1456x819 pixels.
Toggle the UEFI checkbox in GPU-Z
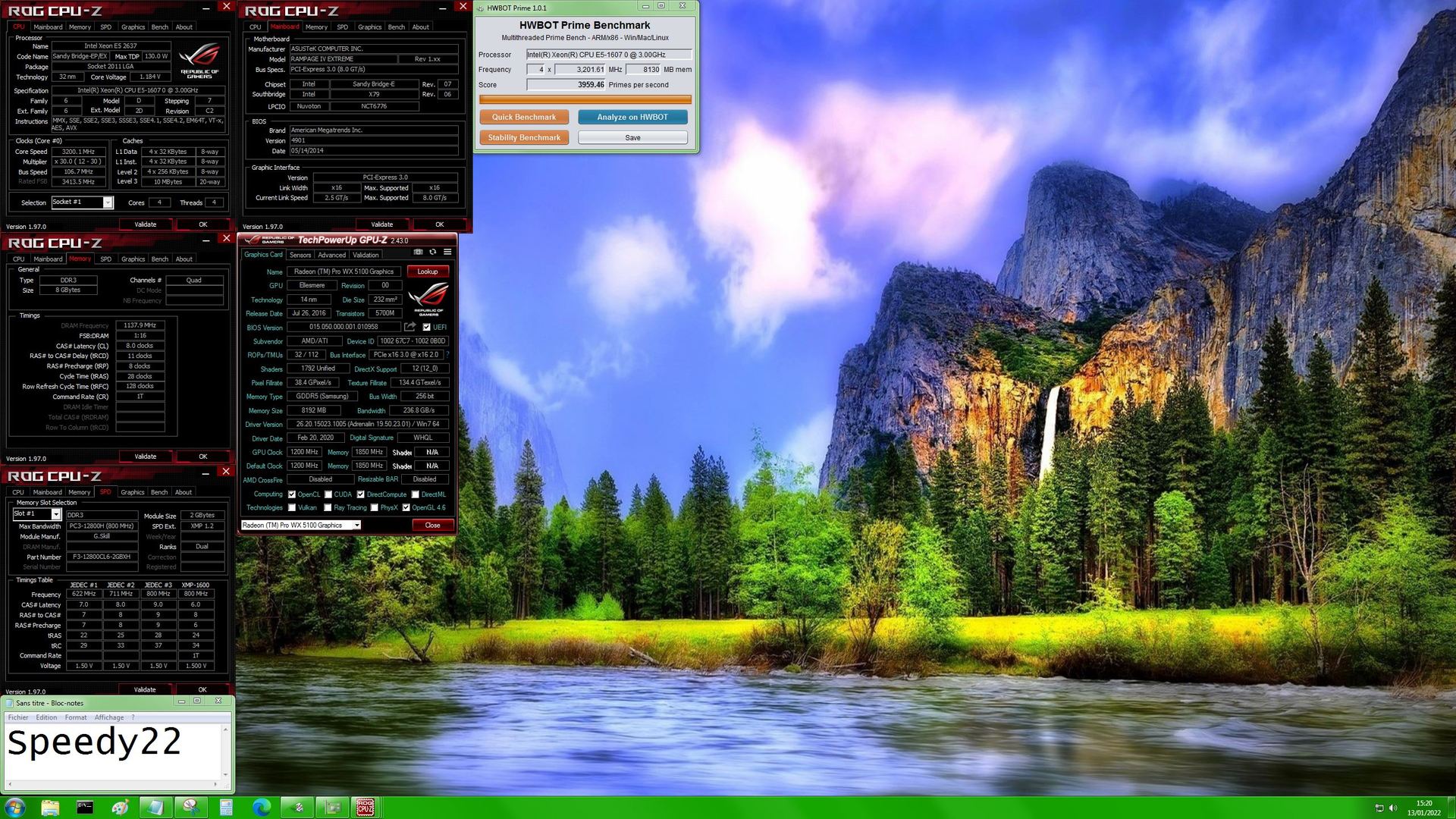[426, 328]
